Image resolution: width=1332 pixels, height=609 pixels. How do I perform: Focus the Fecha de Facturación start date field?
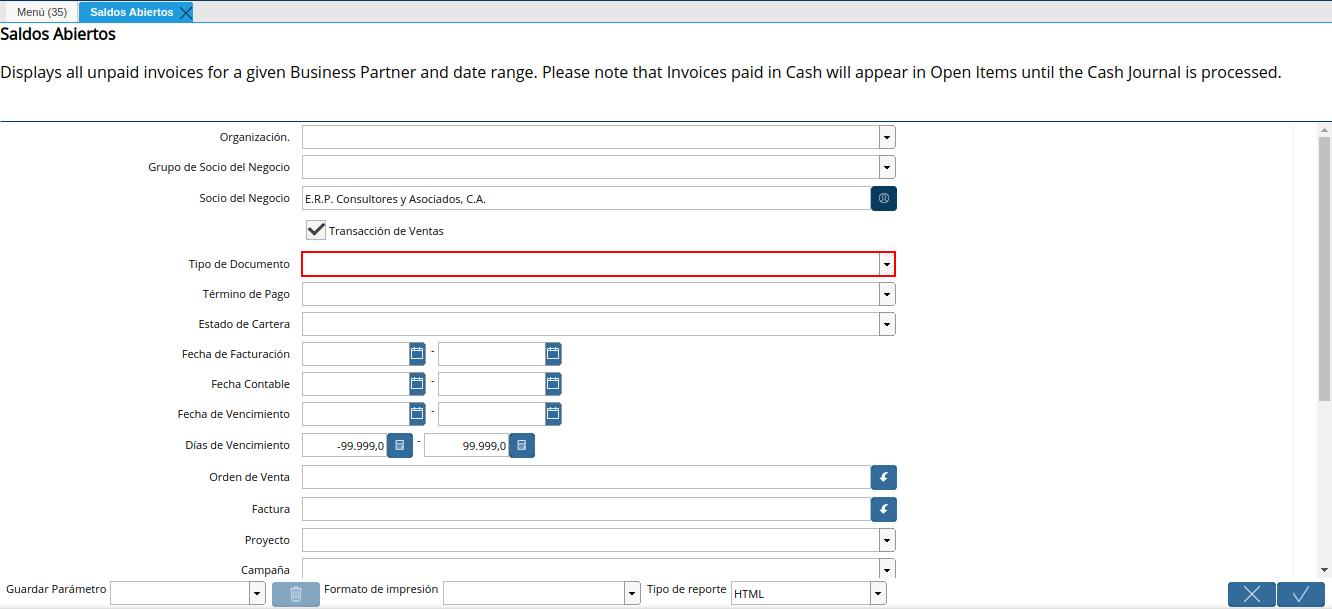355,354
